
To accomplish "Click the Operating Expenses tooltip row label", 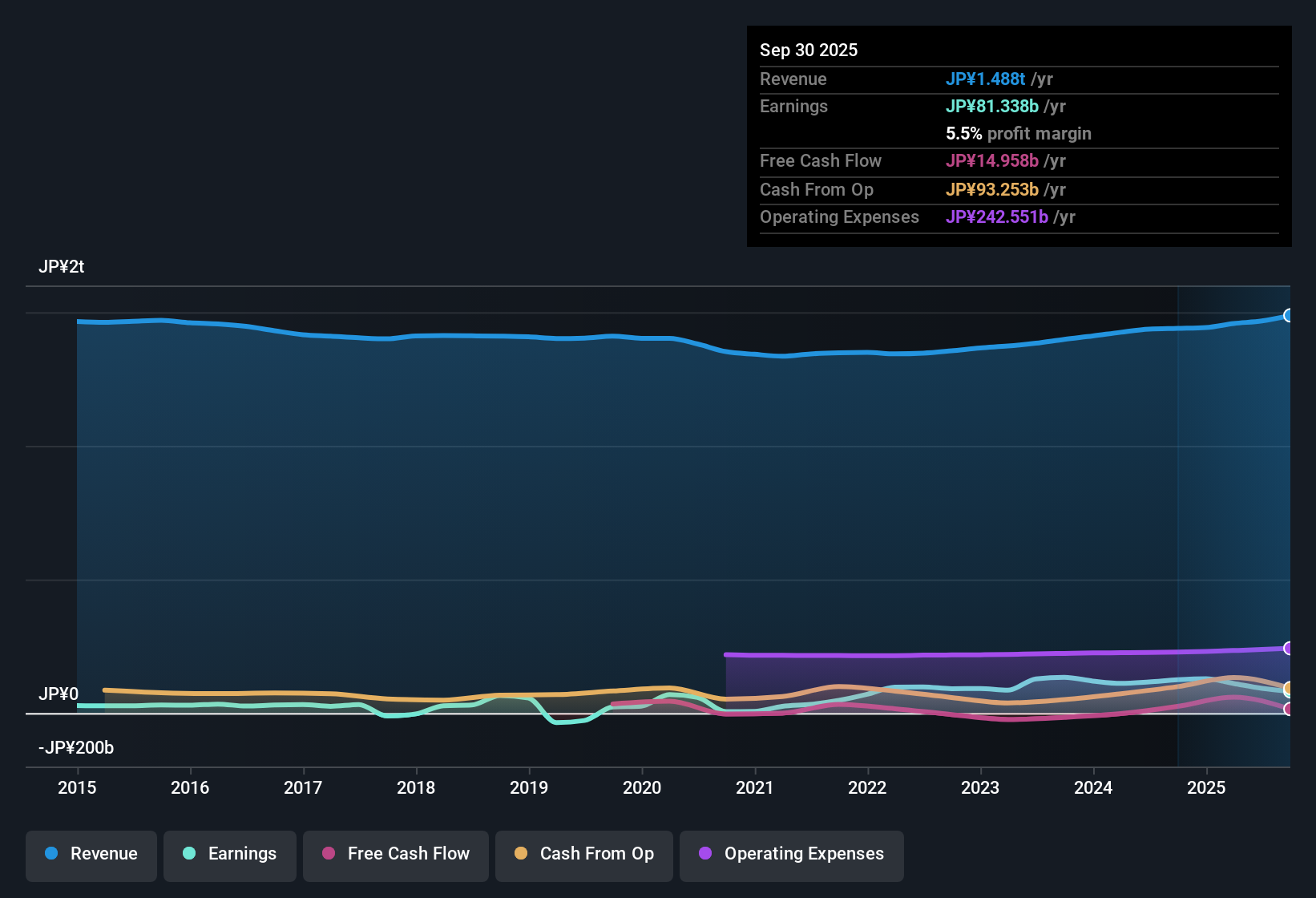I will 839,217.
